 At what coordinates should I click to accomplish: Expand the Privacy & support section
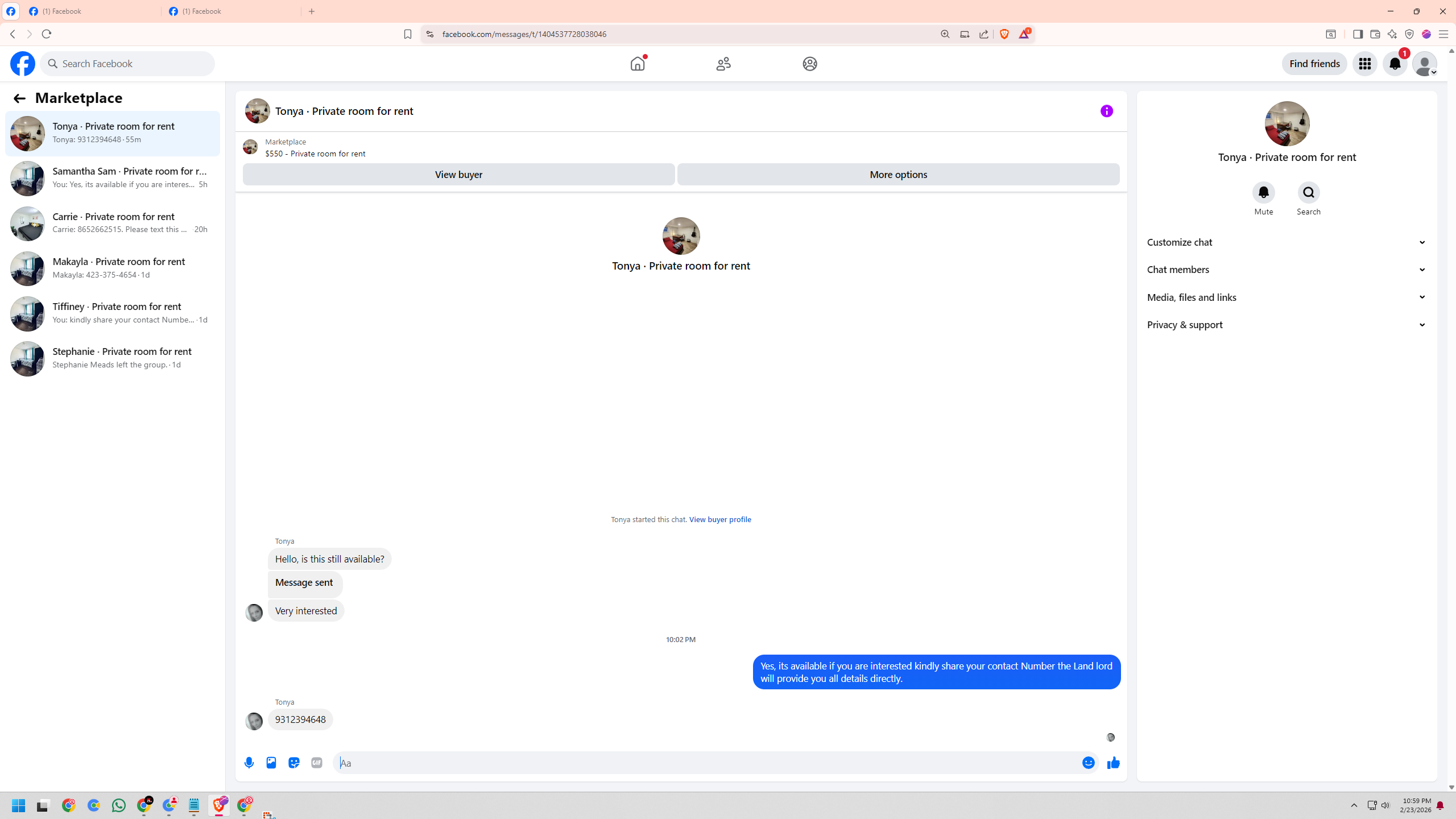[1287, 325]
